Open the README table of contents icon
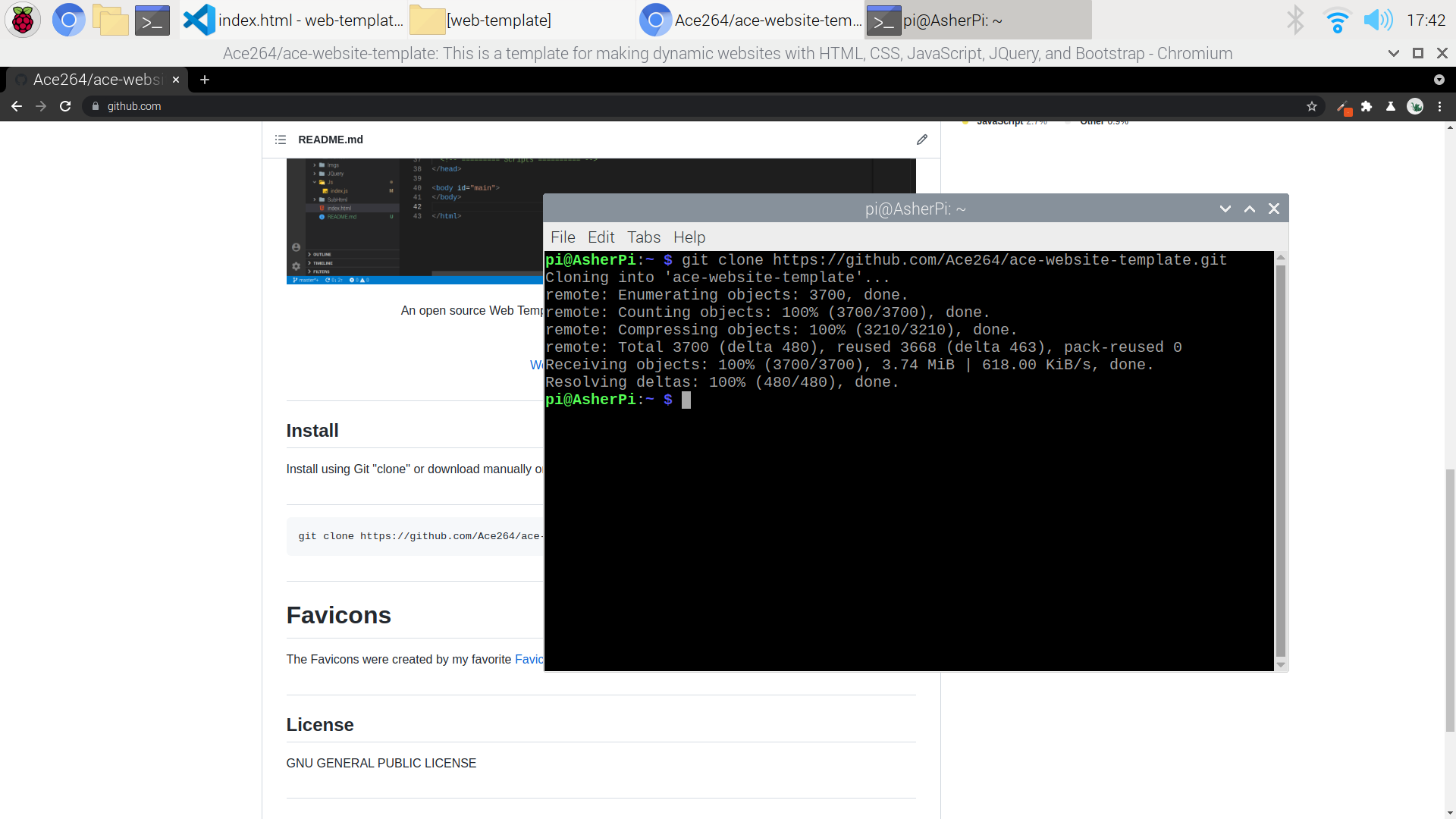Viewport: 1456px width, 819px height. (281, 140)
